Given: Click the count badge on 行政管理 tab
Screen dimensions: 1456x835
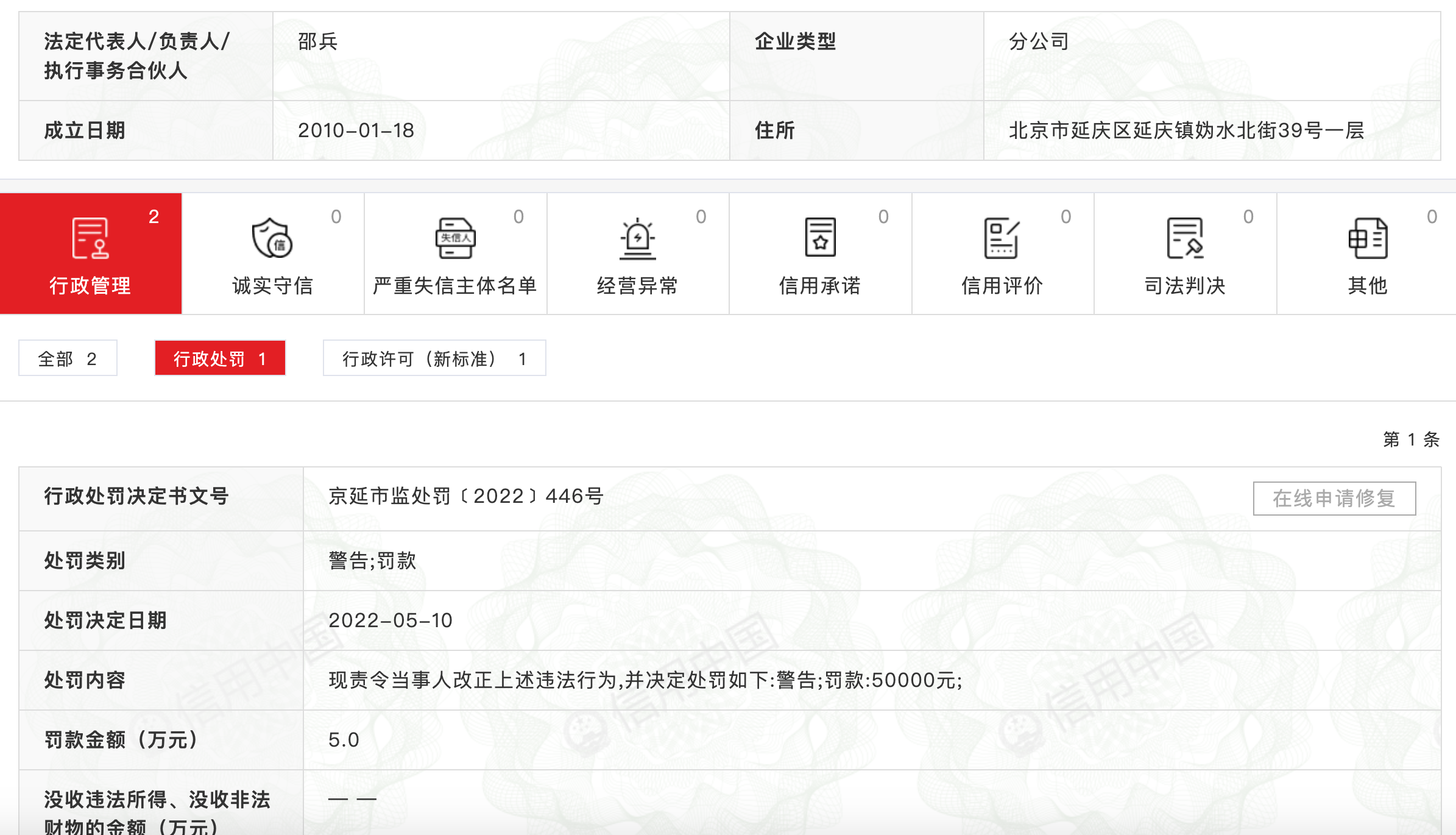Looking at the screenshot, I should 154,216.
